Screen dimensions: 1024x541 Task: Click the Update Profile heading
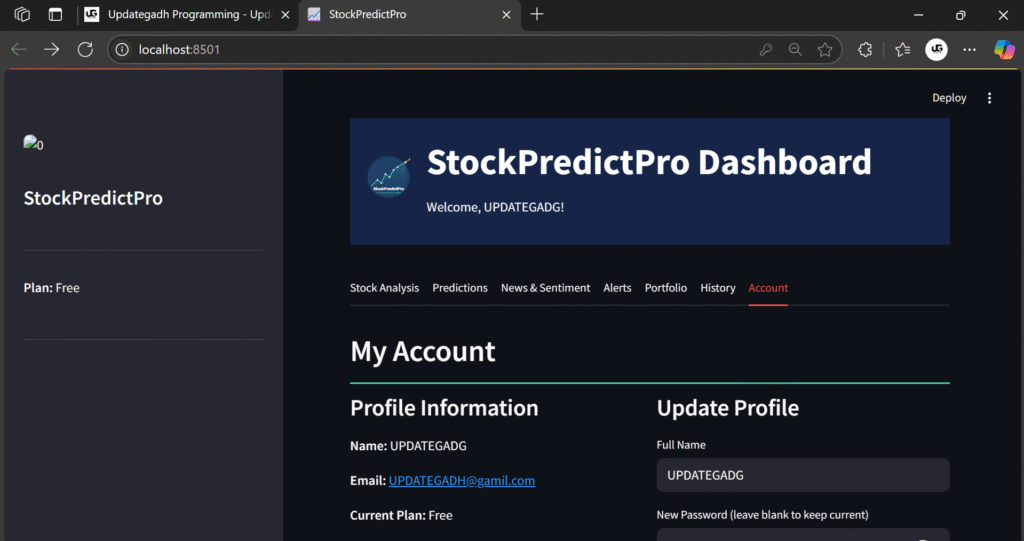pos(728,408)
